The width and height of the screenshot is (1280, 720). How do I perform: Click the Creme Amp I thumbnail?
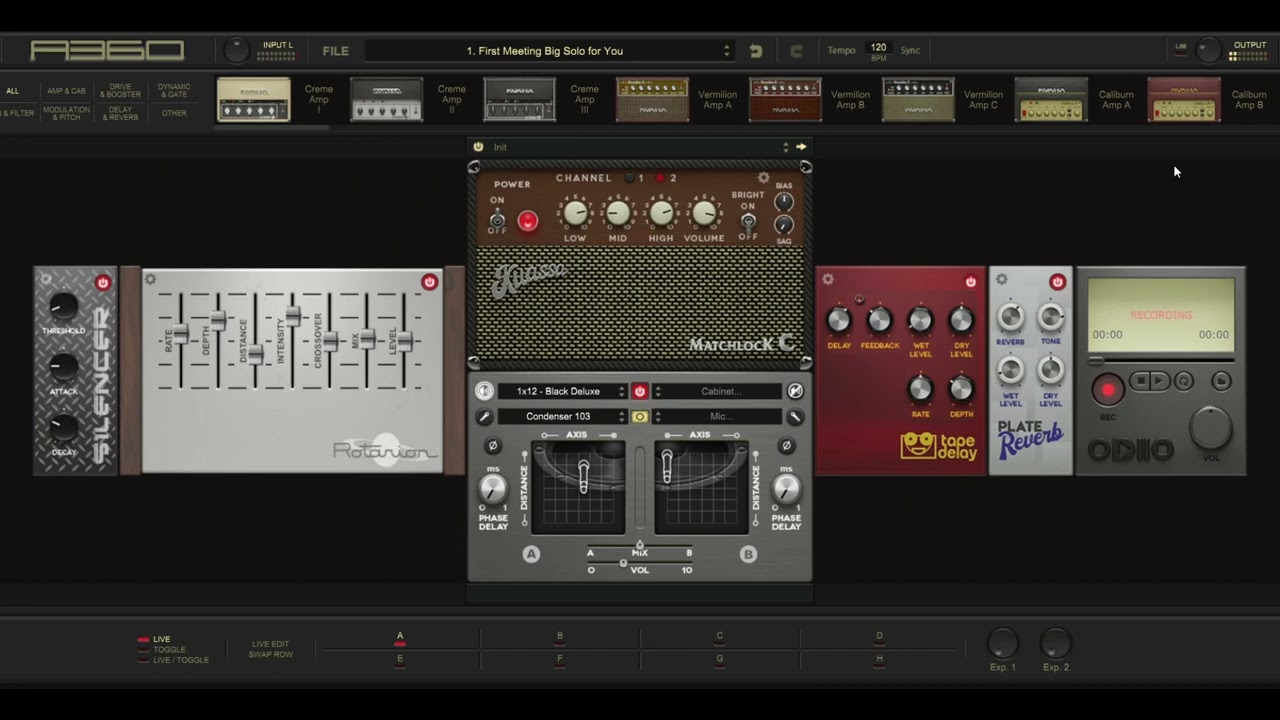pyautogui.click(x=253, y=100)
